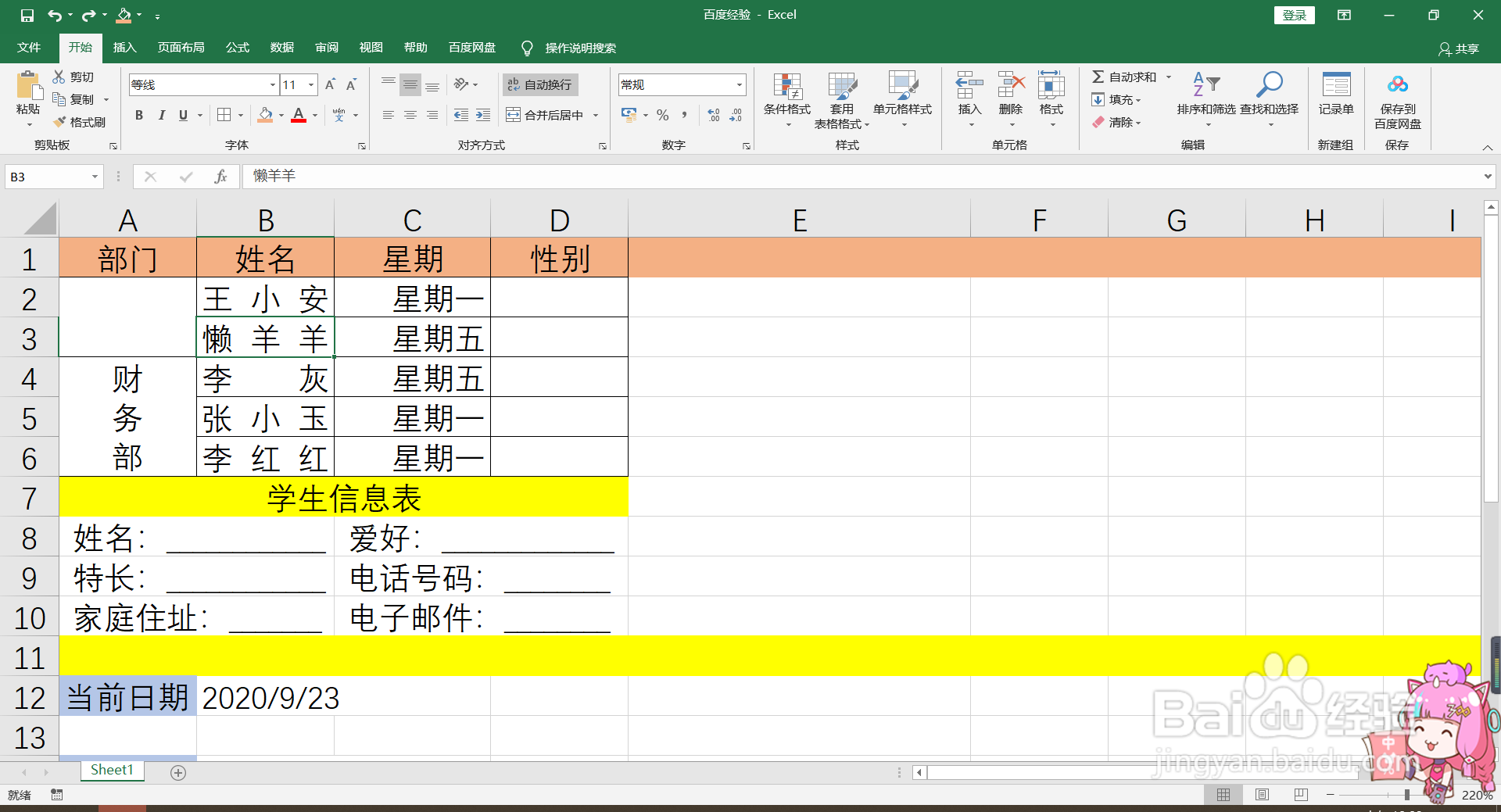
Task: Click the 共享 Share button
Action: pos(1459,48)
